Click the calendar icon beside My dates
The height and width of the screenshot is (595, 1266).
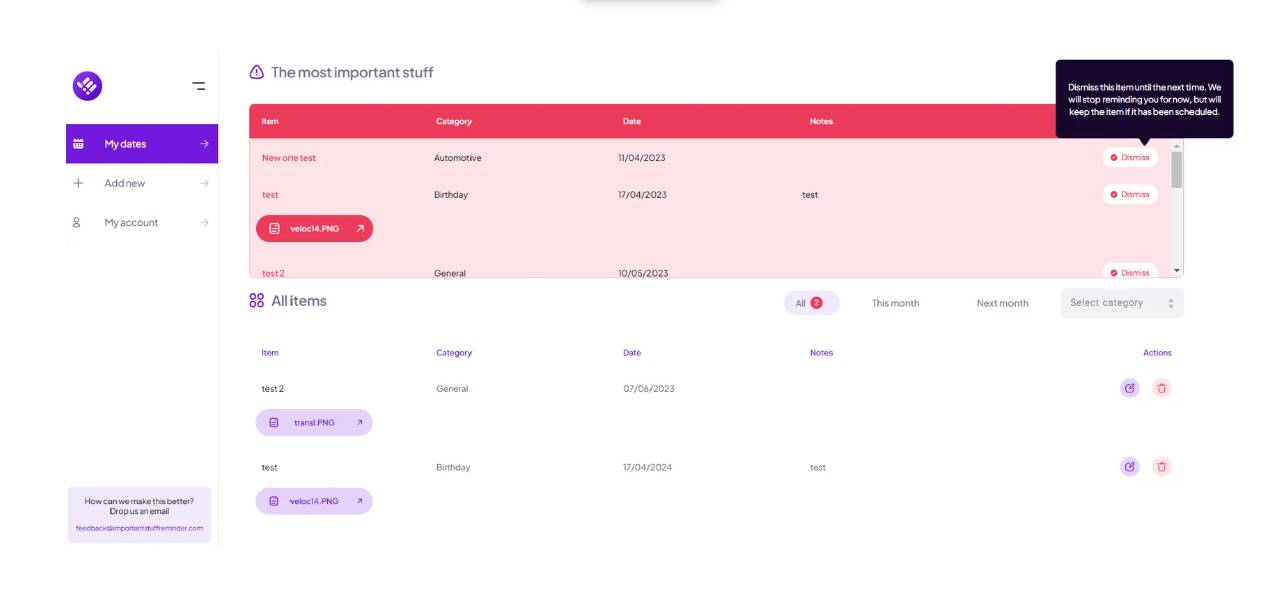(x=79, y=144)
